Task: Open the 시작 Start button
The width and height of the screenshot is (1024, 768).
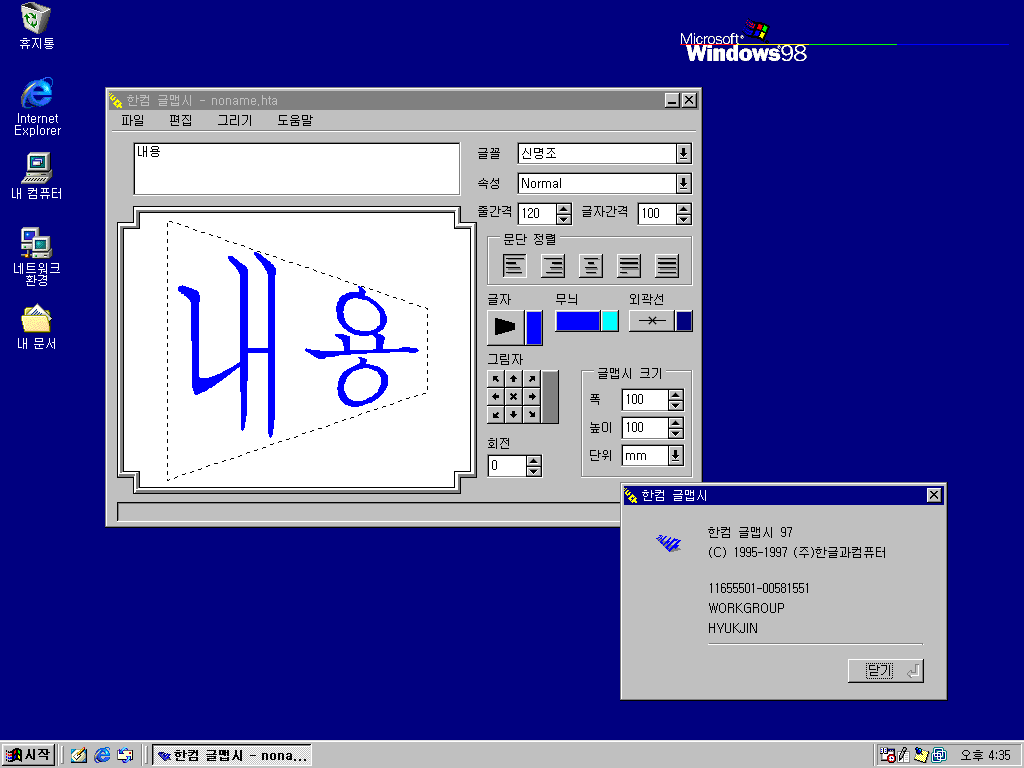Action: pos(28,755)
